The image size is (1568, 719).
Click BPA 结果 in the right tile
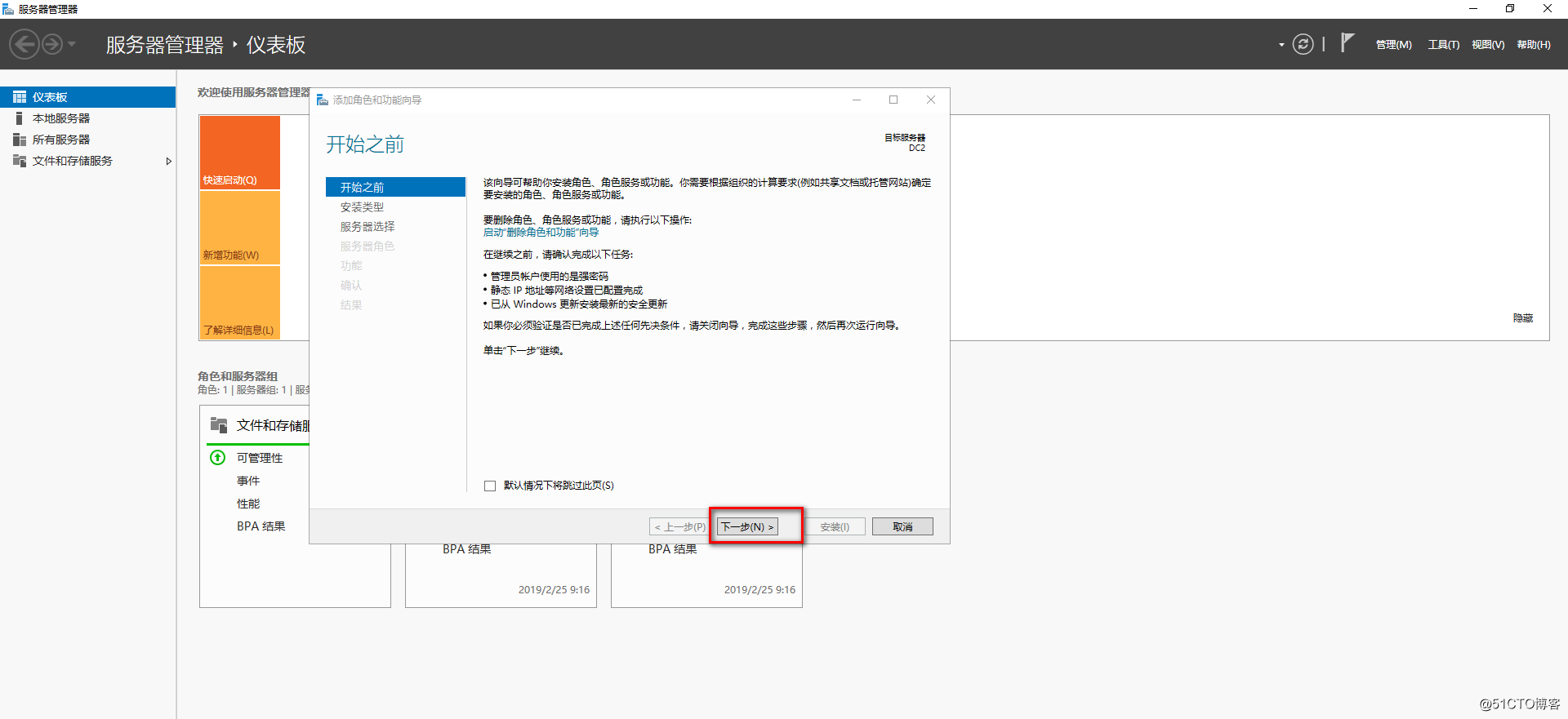pyautogui.click(x=673, y=549)
